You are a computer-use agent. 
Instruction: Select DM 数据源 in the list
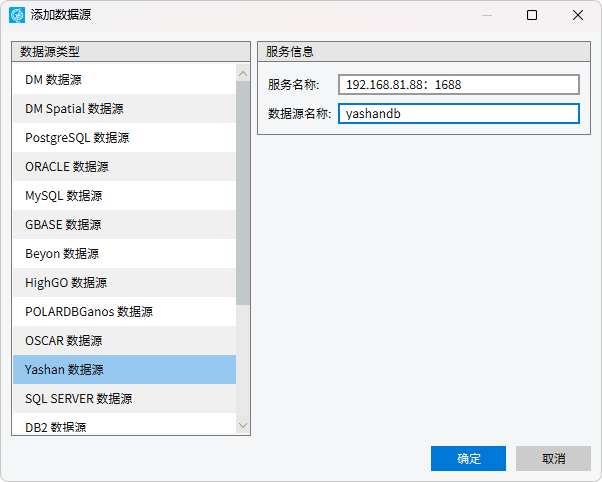pos(124,80)
